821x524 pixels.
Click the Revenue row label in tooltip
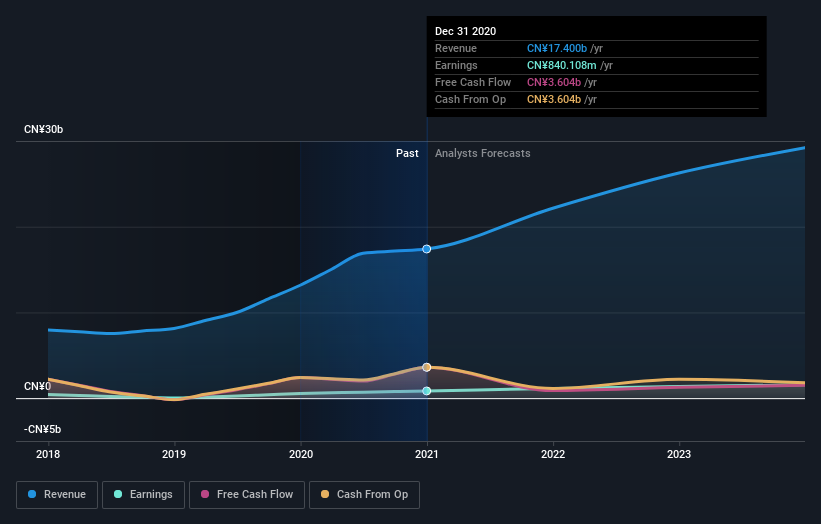coord(456,48)
